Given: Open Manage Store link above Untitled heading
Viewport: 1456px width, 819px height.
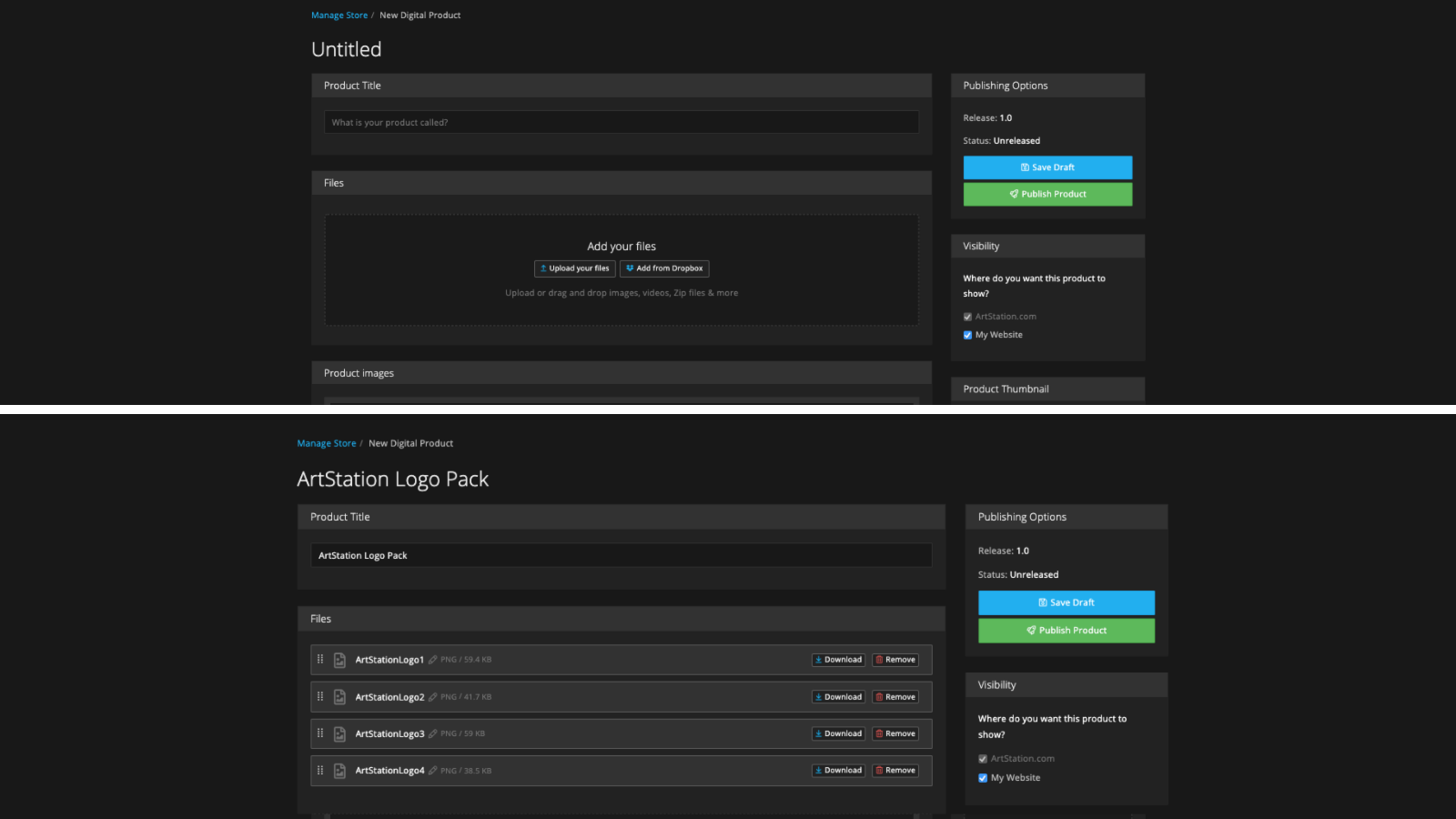Looking at the screenshot, I should click(x=339, y=15).
